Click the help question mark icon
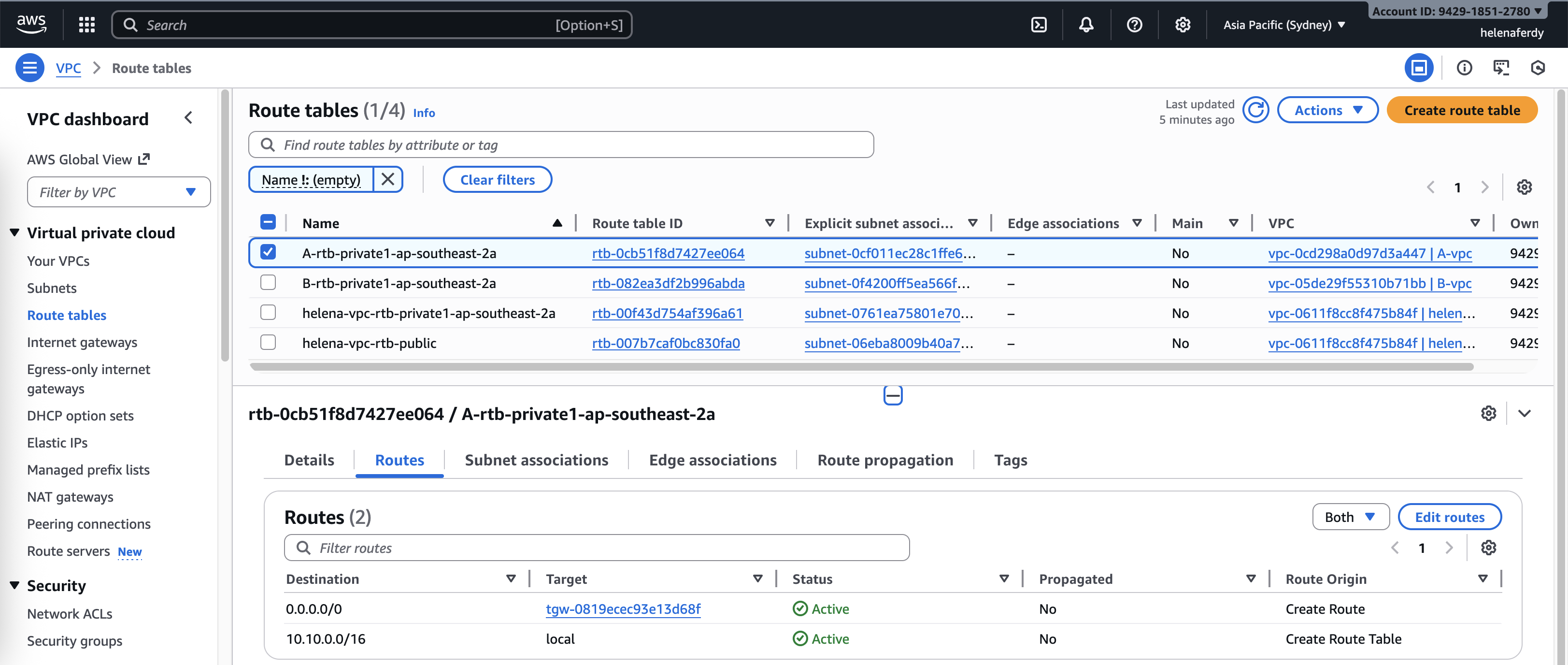Screen dimensions: 1568x665 (1134, 25)
